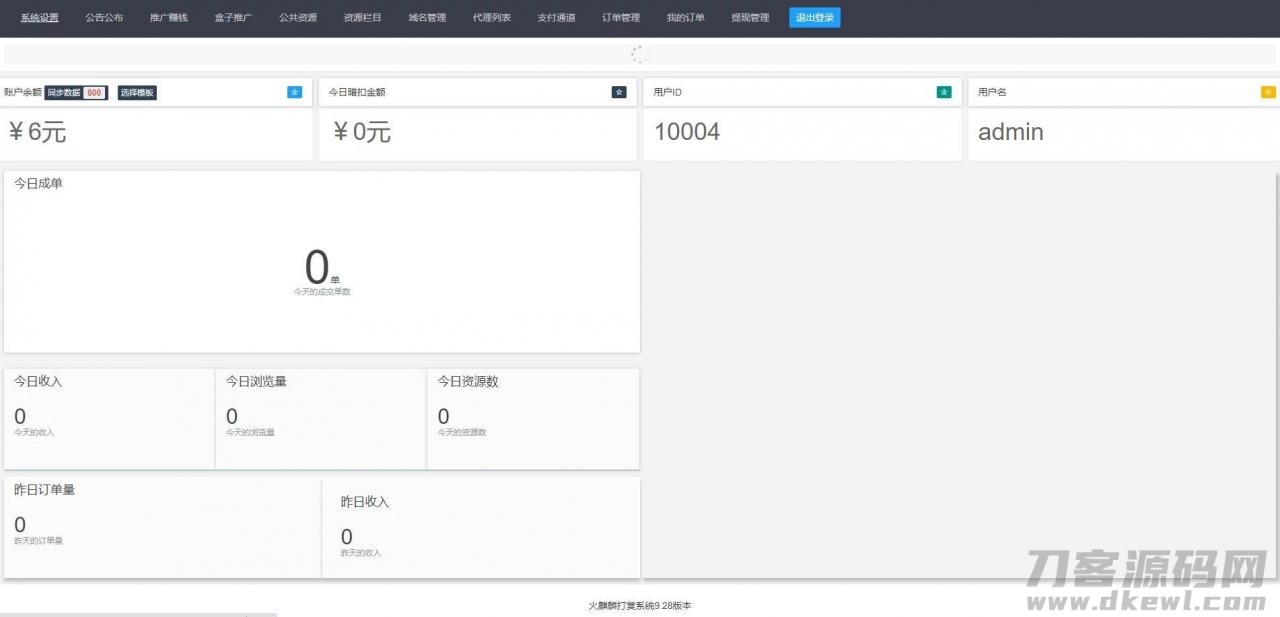Viewport: 1280px width, 617px height.
Task: Open the 系统设置 menu
Action: [39, 17]
